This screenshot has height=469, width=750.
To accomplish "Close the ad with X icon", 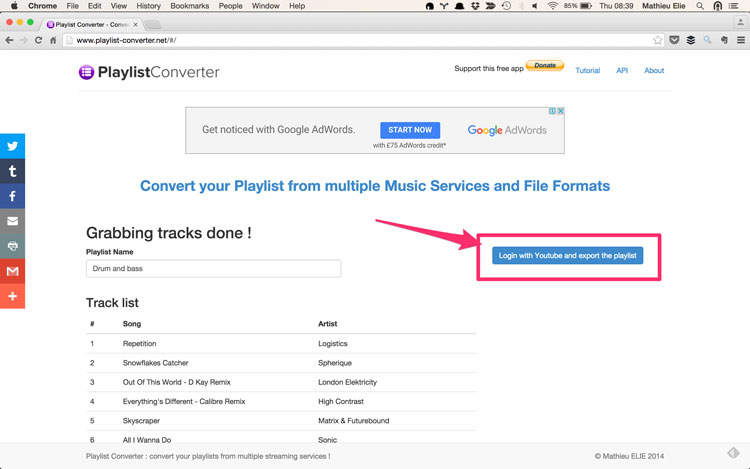I will tap(561, 111).
